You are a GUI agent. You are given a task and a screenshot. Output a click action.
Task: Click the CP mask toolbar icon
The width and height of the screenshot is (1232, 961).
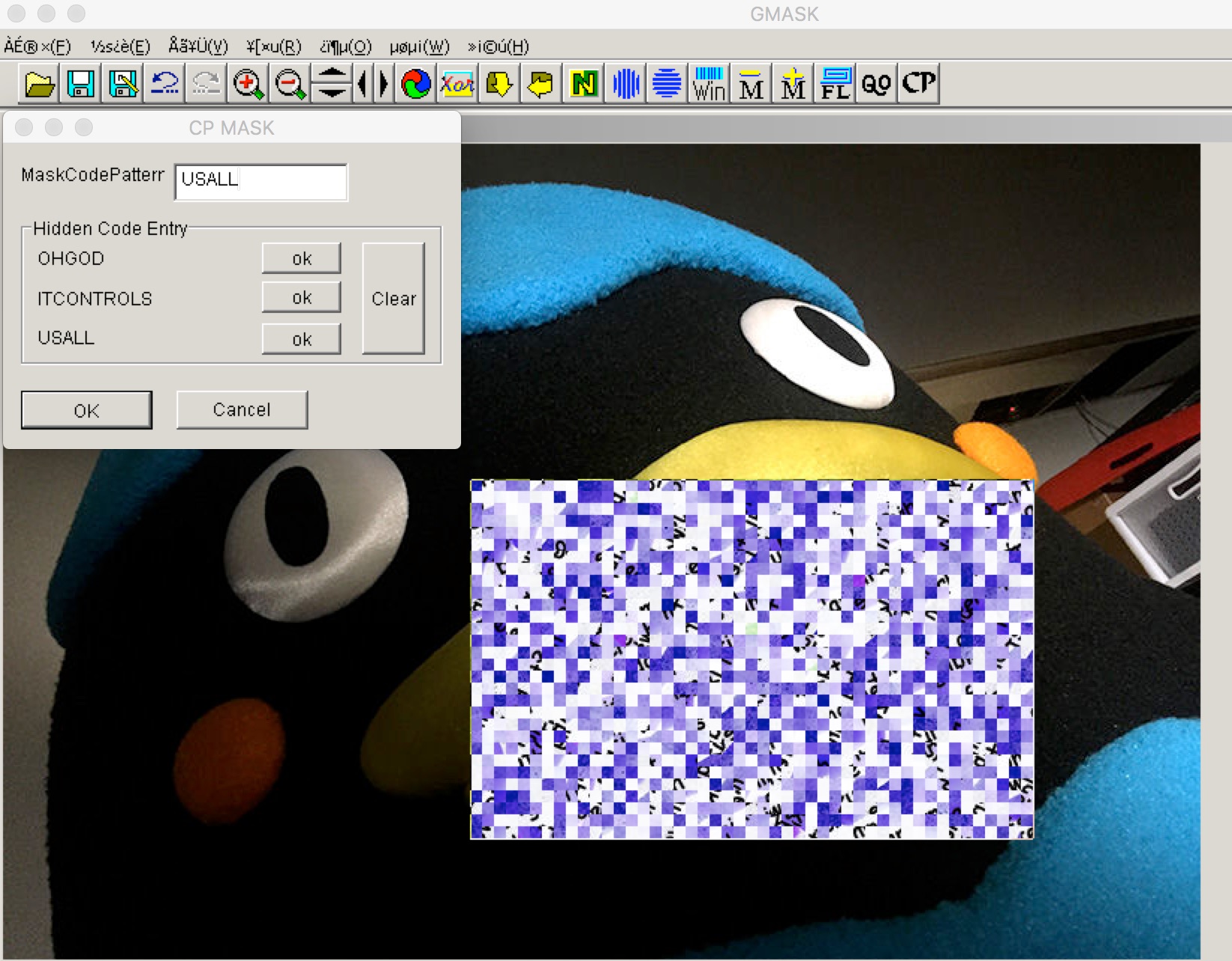coord(918,83)
